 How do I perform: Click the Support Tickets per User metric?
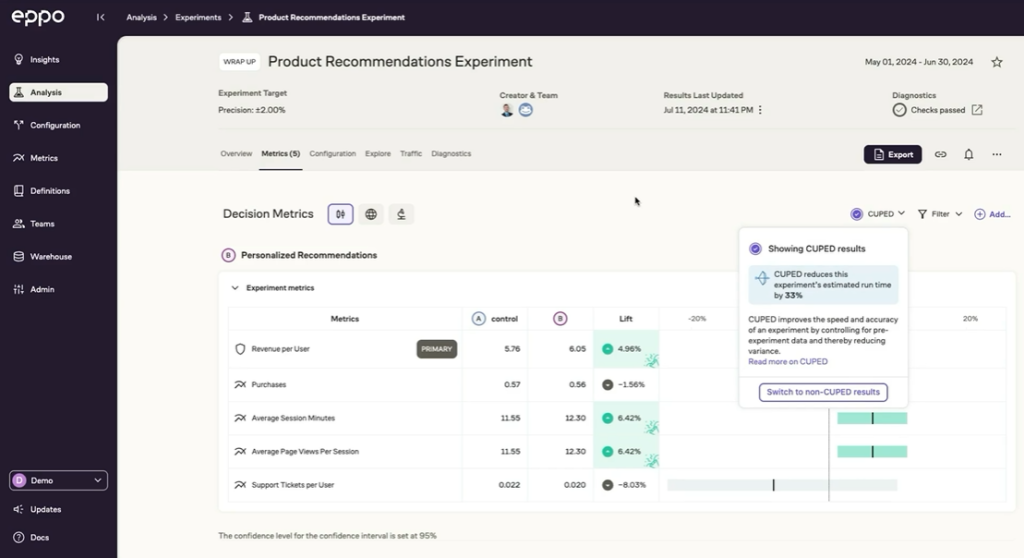coord(293,485)
